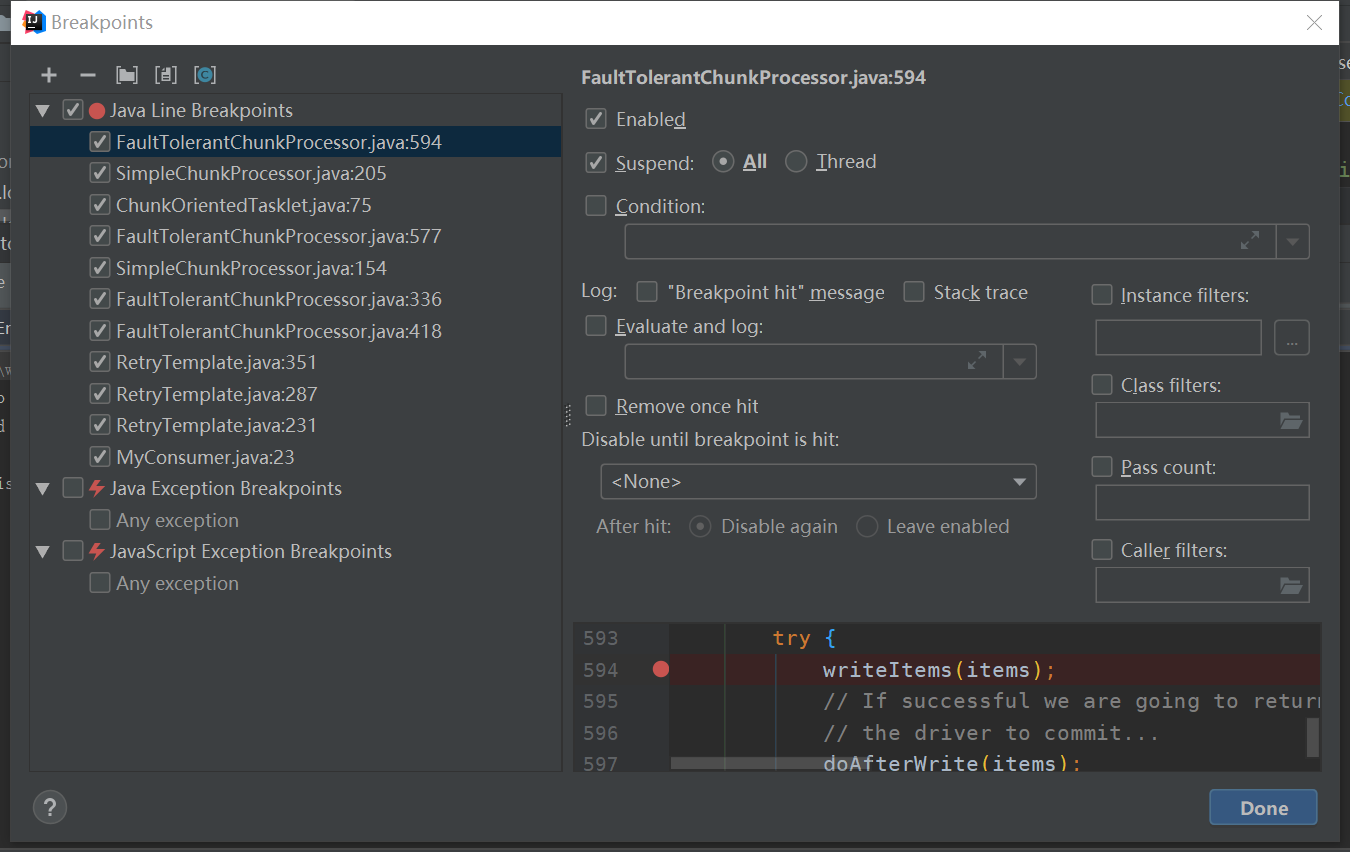Screen dimensions: 1350x852
Task: Click the Add breakpoint plus icon
Action: [x=49, y=75]
